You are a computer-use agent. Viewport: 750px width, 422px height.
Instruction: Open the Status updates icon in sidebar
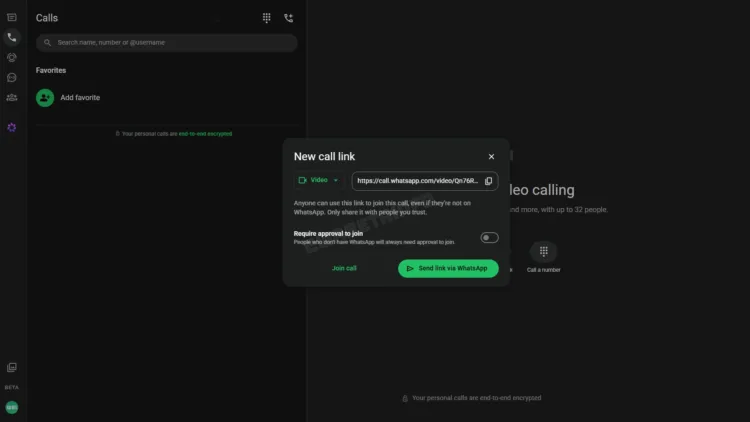pos(11,57)
